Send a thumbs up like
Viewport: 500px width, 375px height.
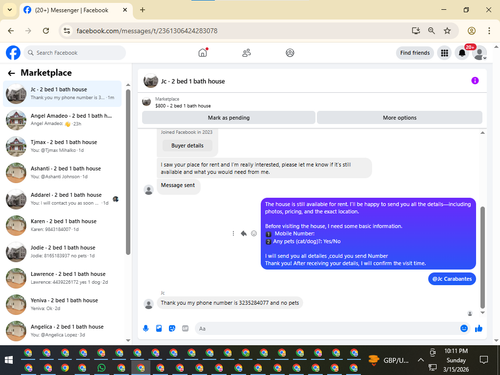(479, 328)
